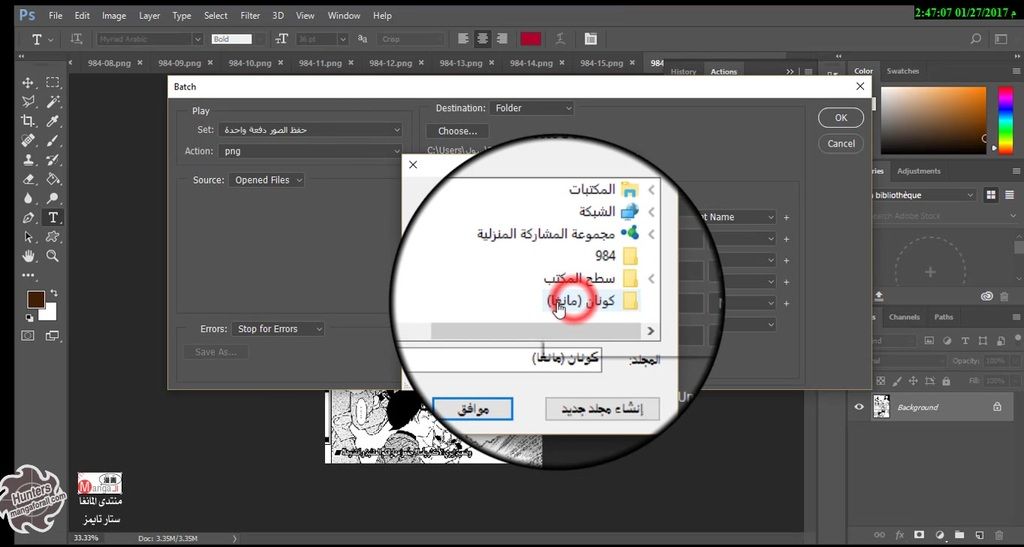
Task: Select the History Brush tool
Action: point(53,160)
